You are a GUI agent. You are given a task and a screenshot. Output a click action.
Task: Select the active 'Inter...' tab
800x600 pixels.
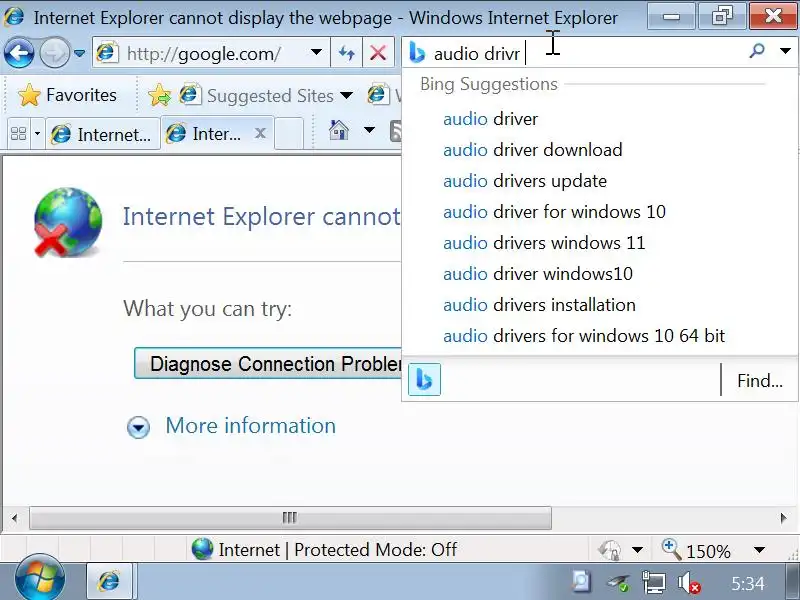(x=209, y=134)
